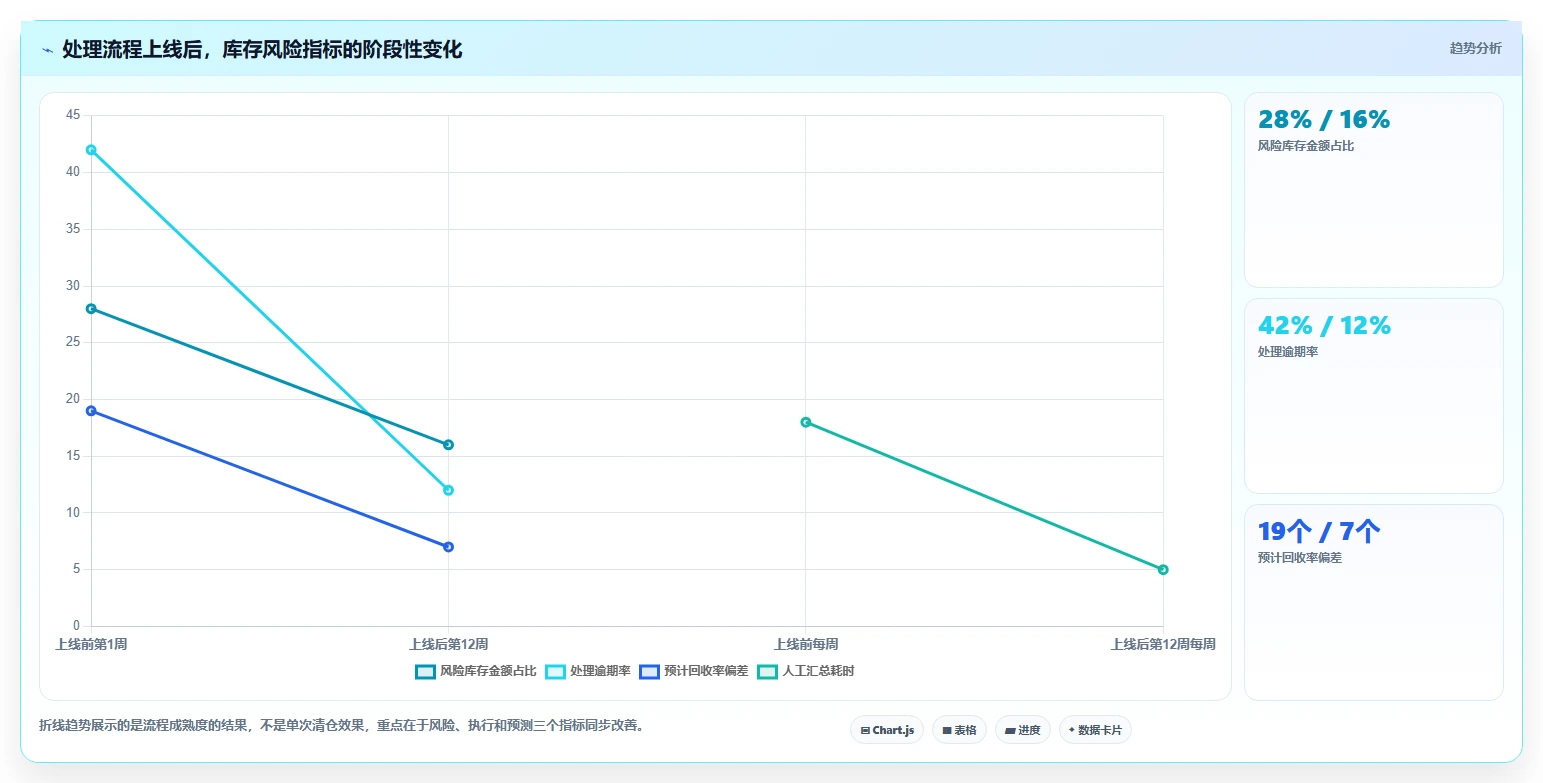Select the 数据卡片 tag
Image resolution: width=1543 pixels, height=783 pixels.
click(1095, 730)
